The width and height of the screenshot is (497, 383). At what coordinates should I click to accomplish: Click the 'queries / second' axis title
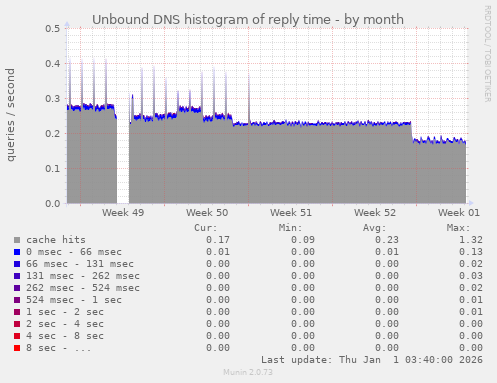click(x=11, y=115)
